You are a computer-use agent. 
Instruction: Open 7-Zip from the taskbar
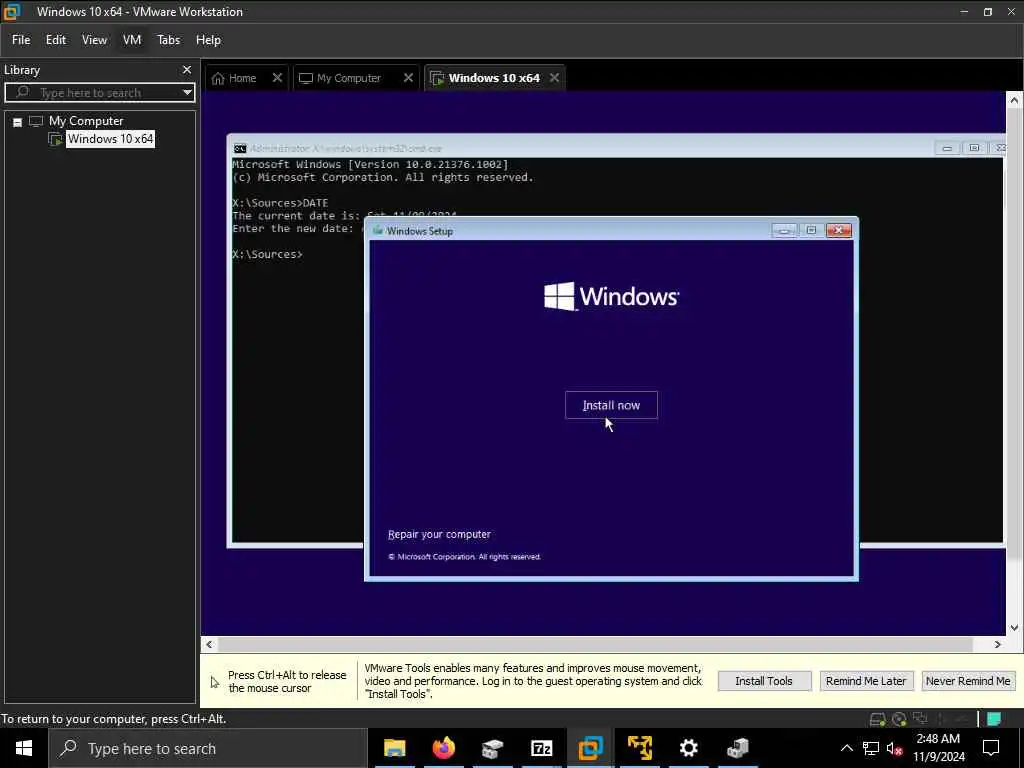click(541, 748)
